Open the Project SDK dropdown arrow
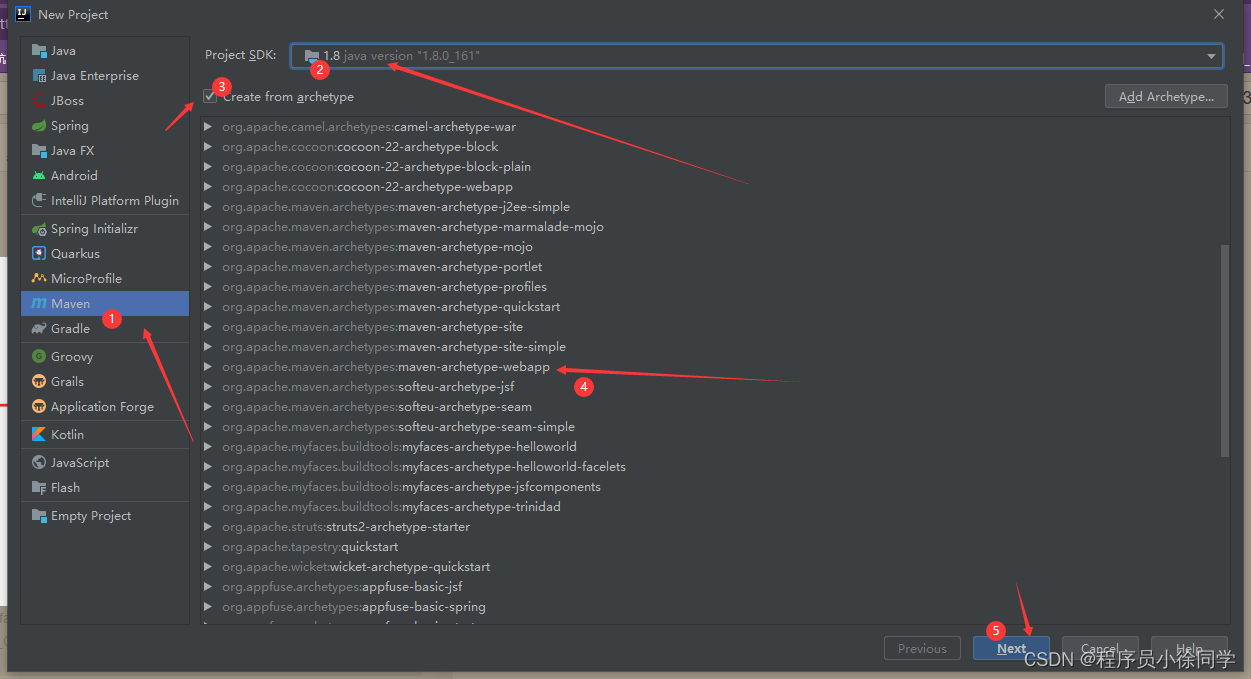The height and width of the screenshot is (679, 1251). [1211, 56]
